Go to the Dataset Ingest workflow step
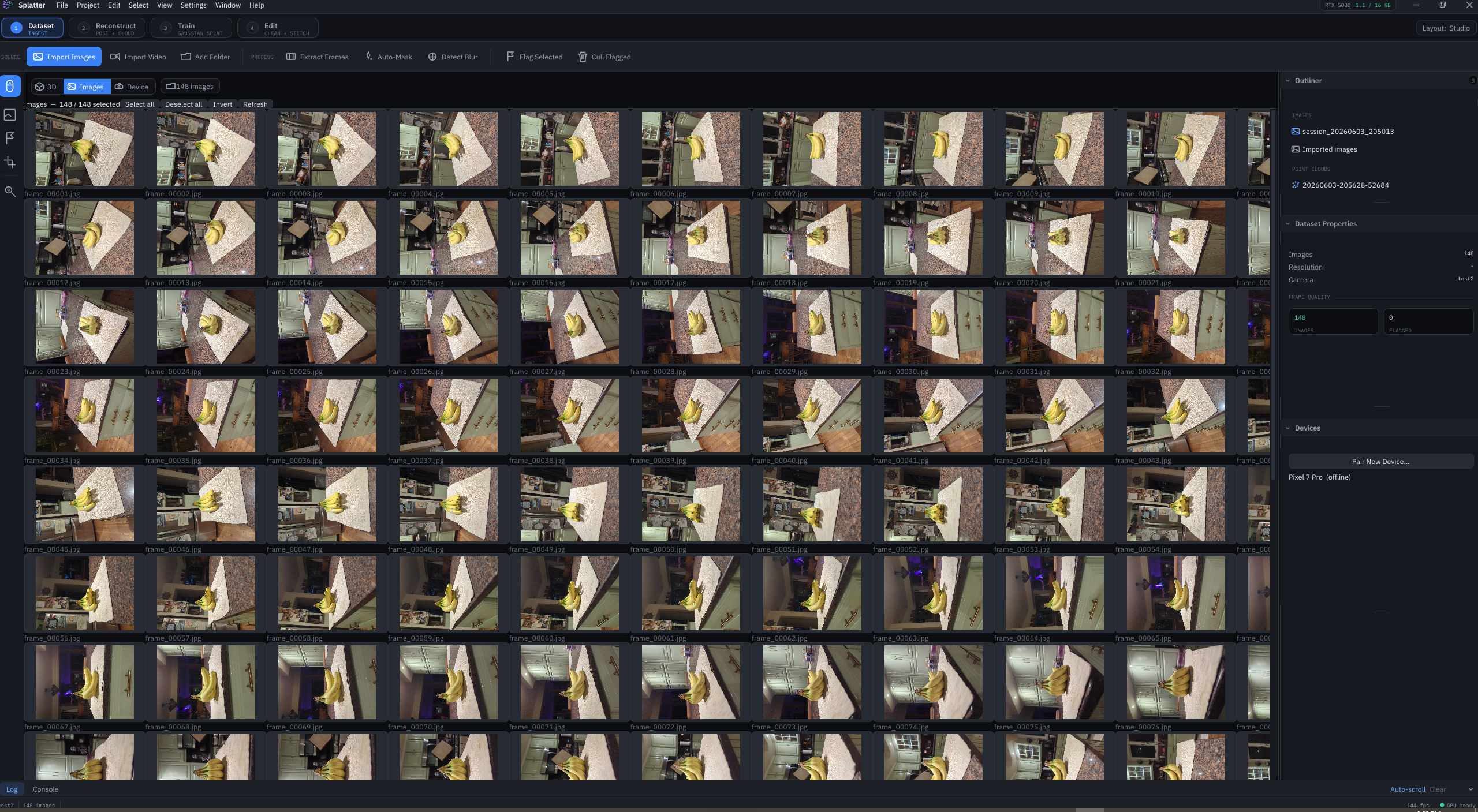The height and width of the screenshot is (812, 1478). tap(32, 28)
